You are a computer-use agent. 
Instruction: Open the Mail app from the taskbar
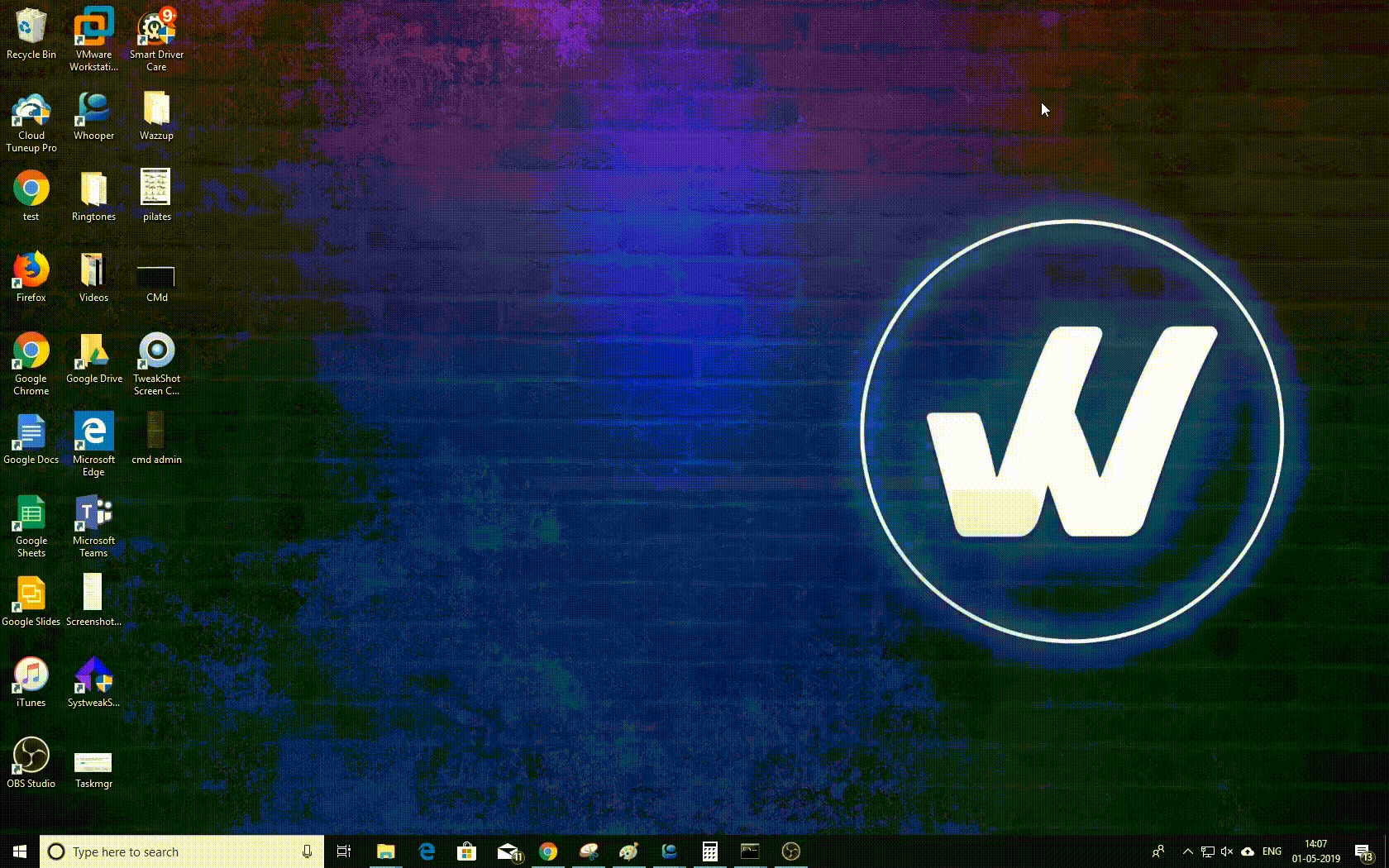508,851
